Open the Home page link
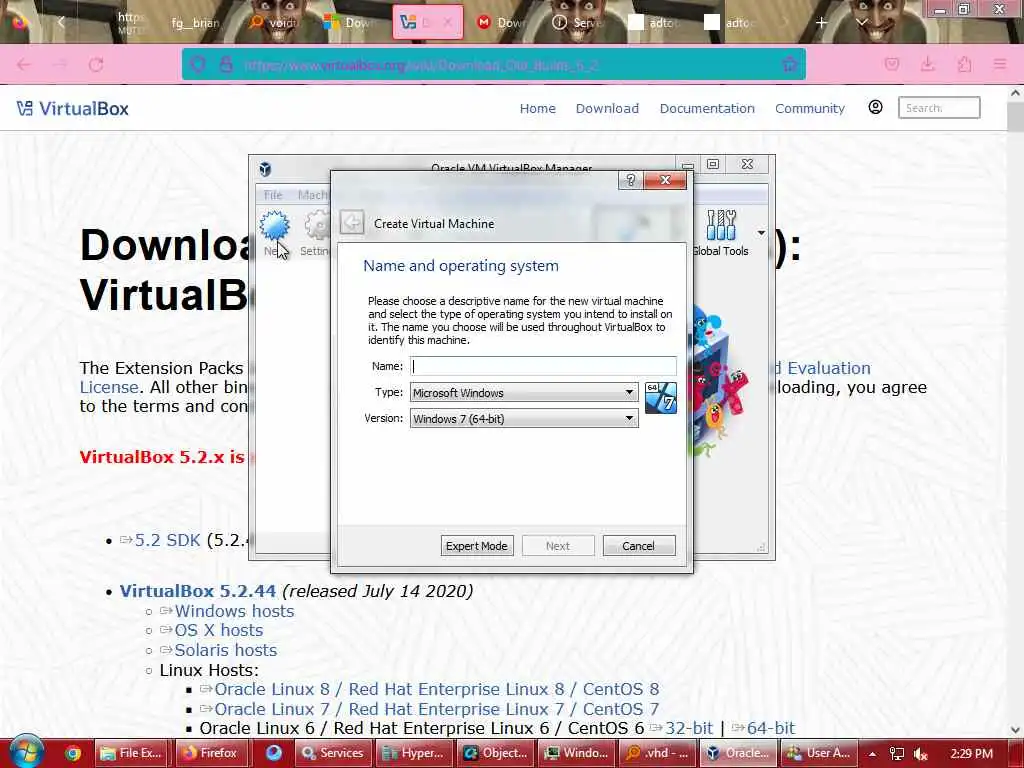The image size is (1024, 768). [x=537, y=108]
